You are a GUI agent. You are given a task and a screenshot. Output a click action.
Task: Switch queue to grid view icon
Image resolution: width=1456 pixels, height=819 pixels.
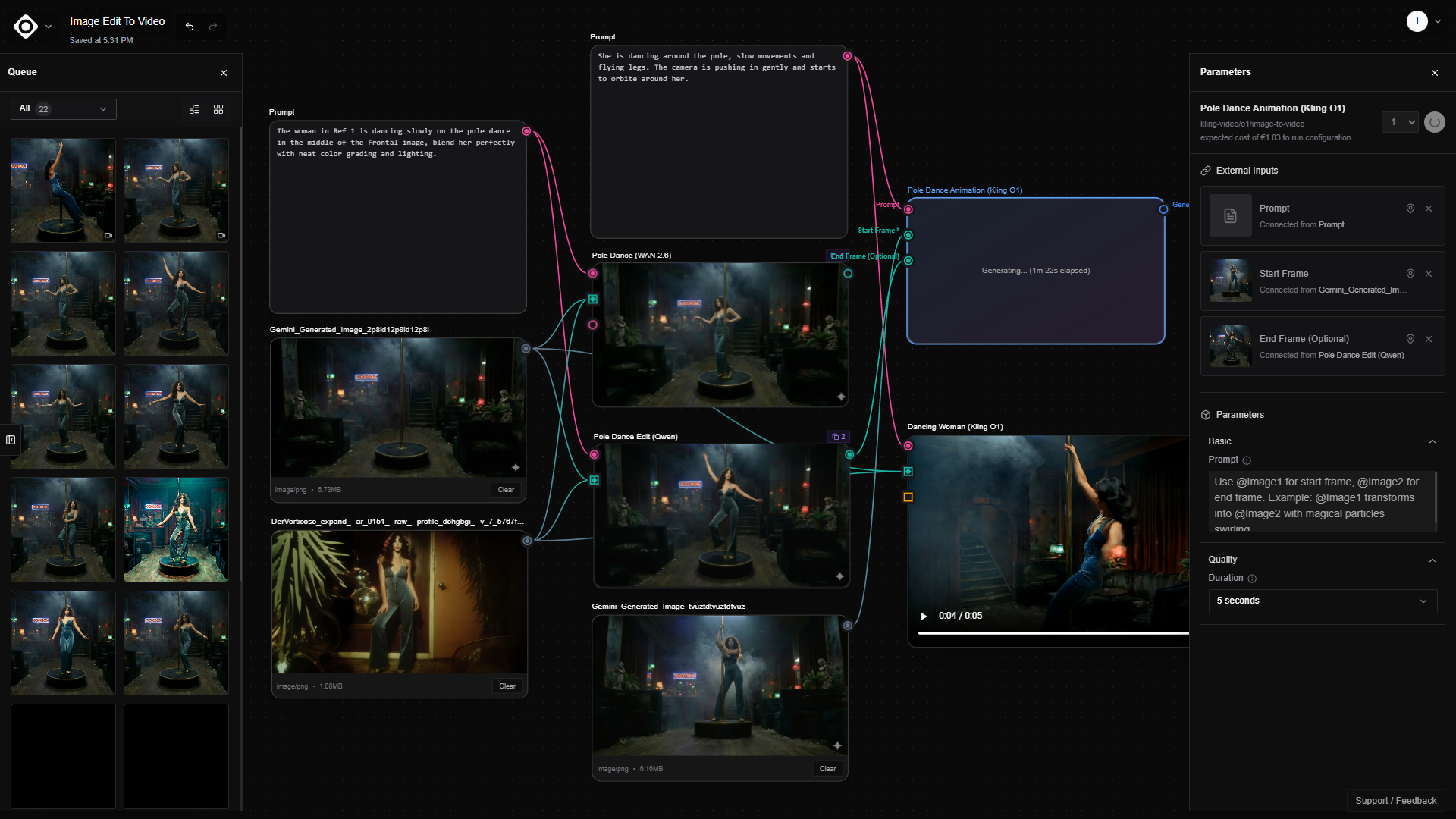(x=218, y=109)
